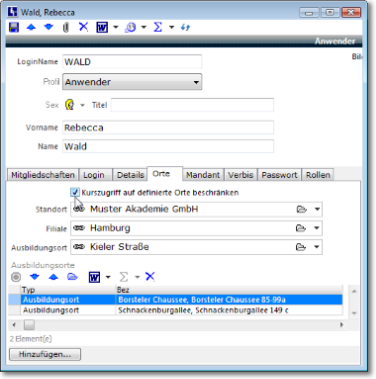Open the Rollen tab
Image resolution: width=376 pixels, height=379 pixels.
318,175
